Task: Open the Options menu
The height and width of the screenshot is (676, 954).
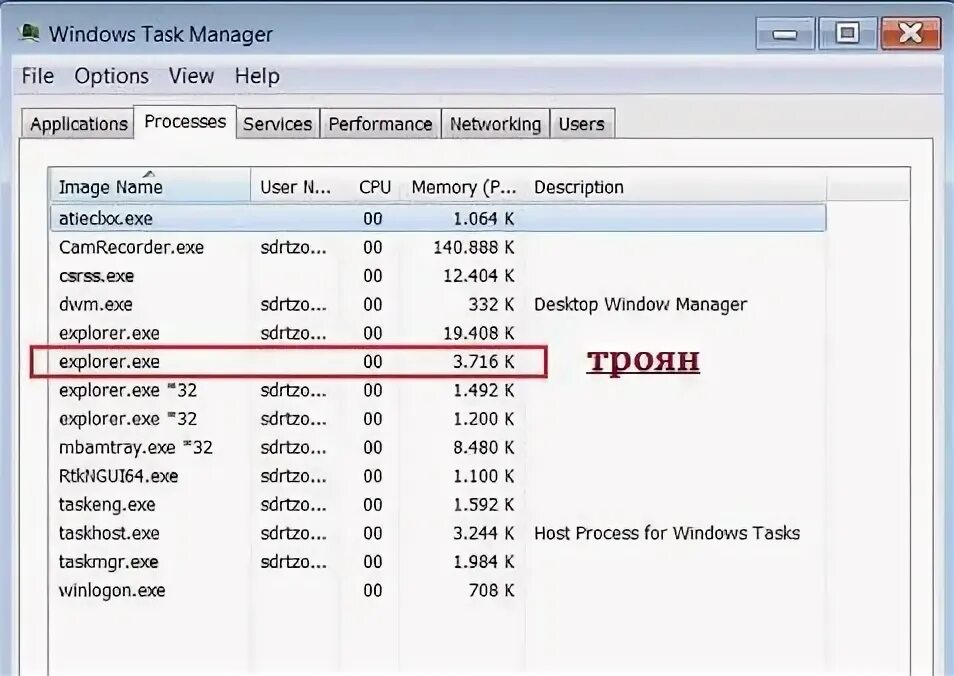Action: [x=111, y=76]
